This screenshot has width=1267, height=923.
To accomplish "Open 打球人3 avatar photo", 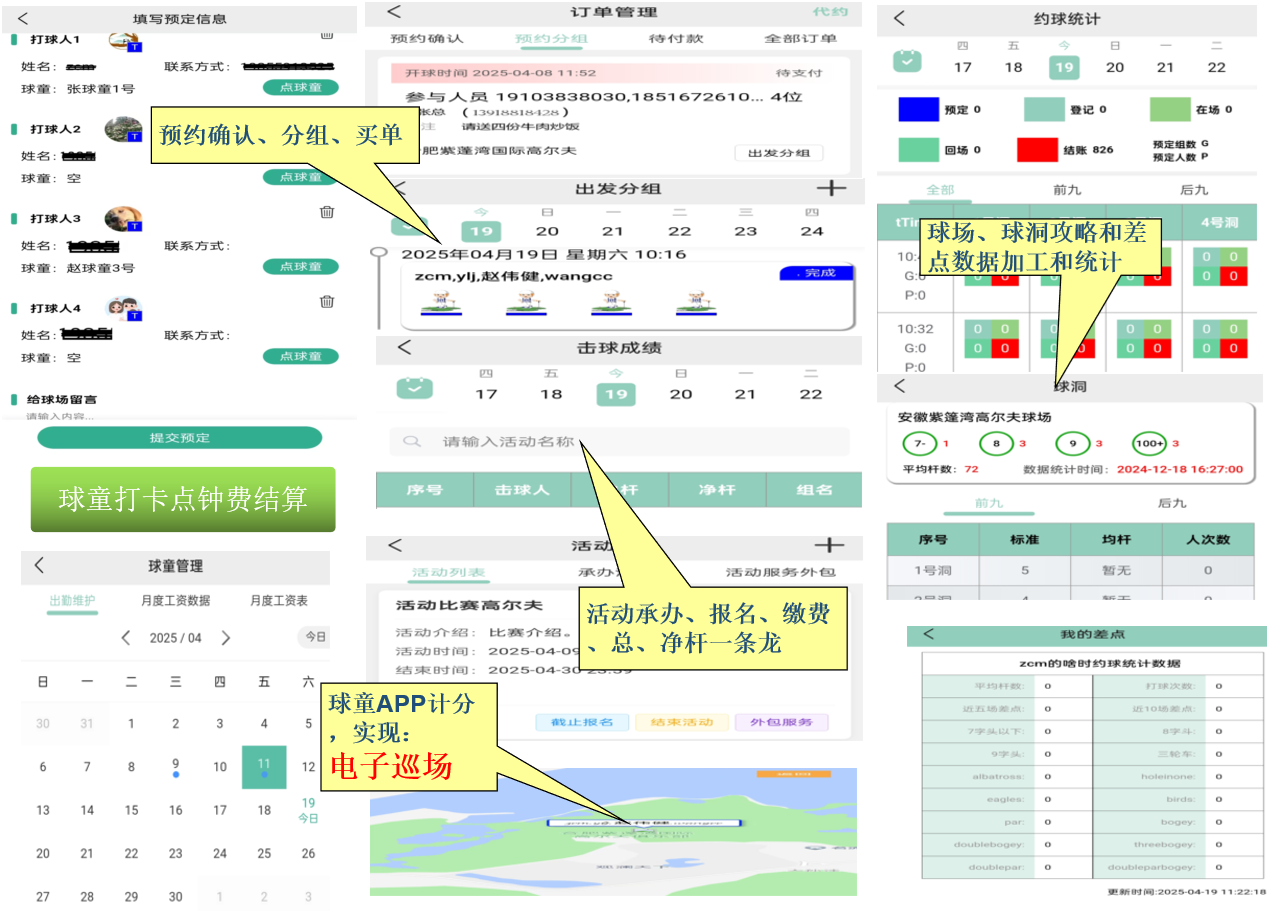I will [124, 220].
